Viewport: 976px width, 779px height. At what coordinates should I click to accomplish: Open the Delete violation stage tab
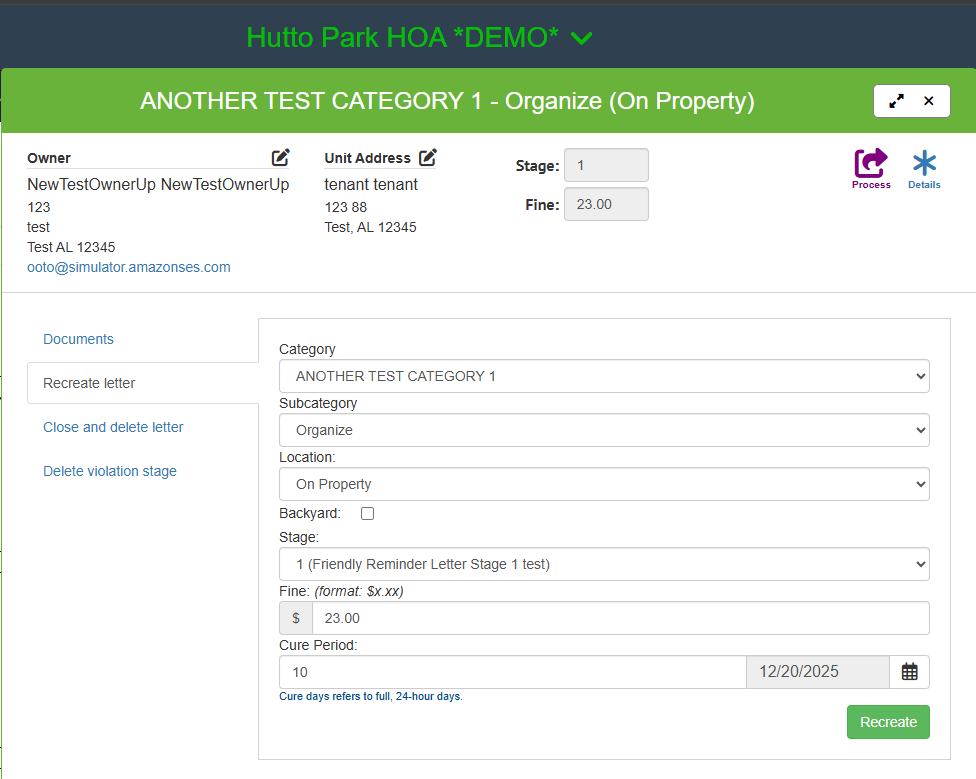[x=110, y=471]
